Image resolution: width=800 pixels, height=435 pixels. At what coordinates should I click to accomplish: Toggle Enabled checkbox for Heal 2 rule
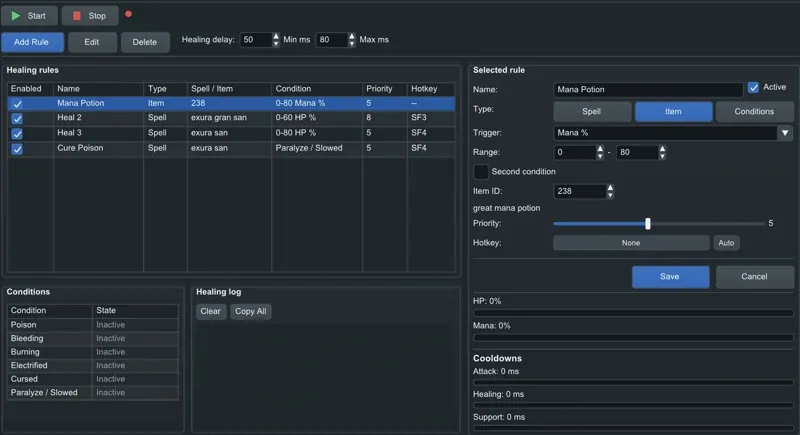(x=17, y=118)
